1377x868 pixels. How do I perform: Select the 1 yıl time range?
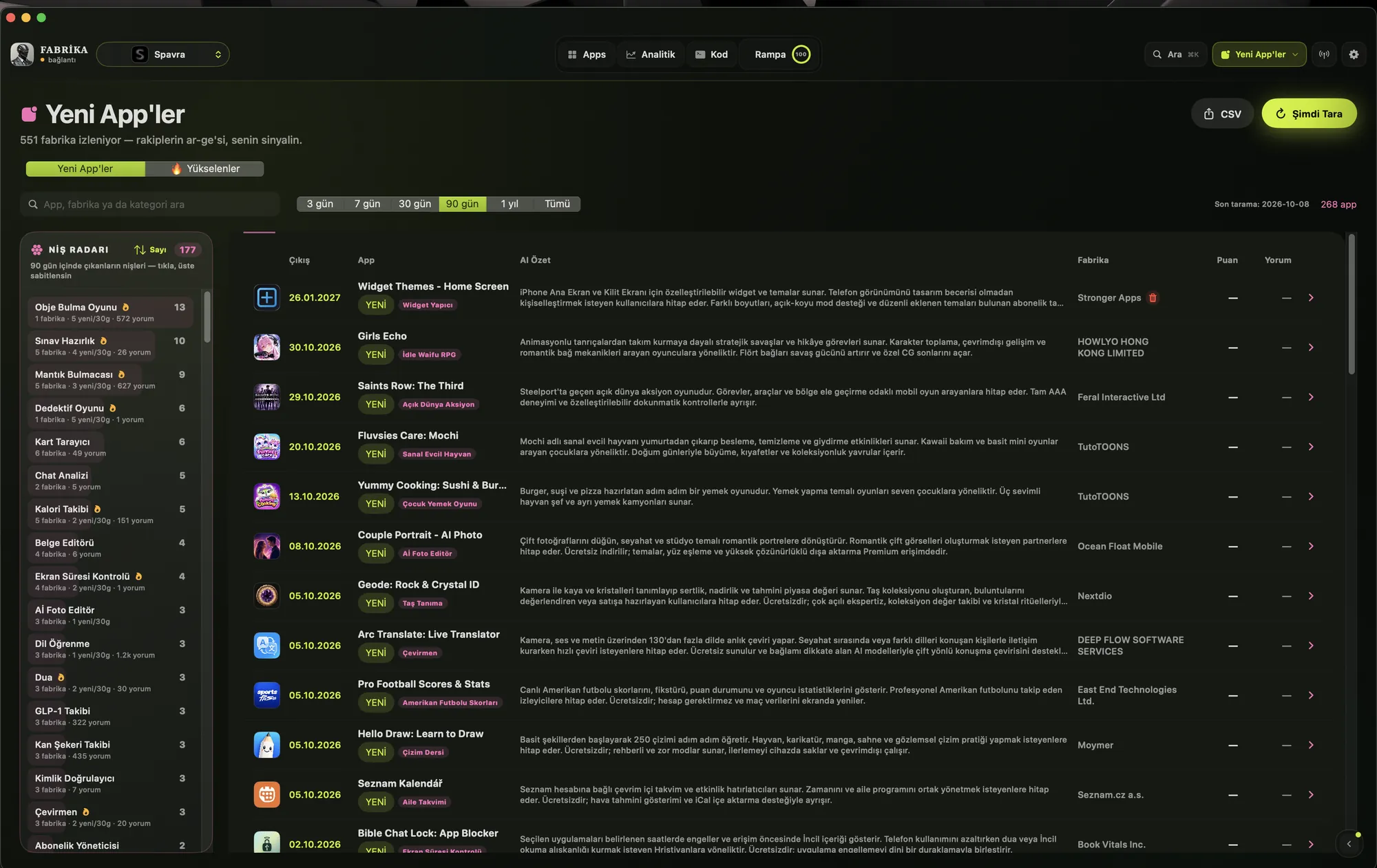[x=509, y=204]
